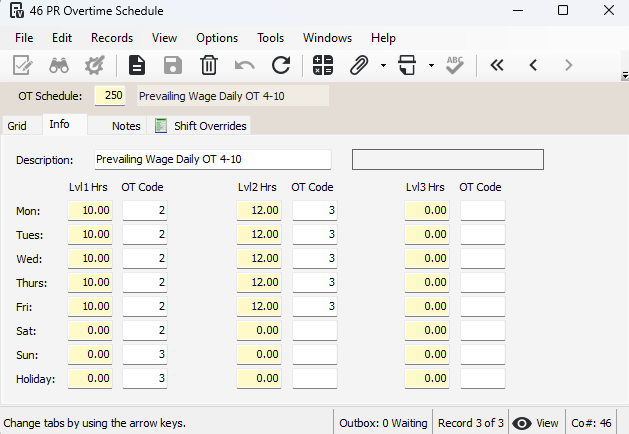
Task: Click the Description input field
Action: pos(213,159)
